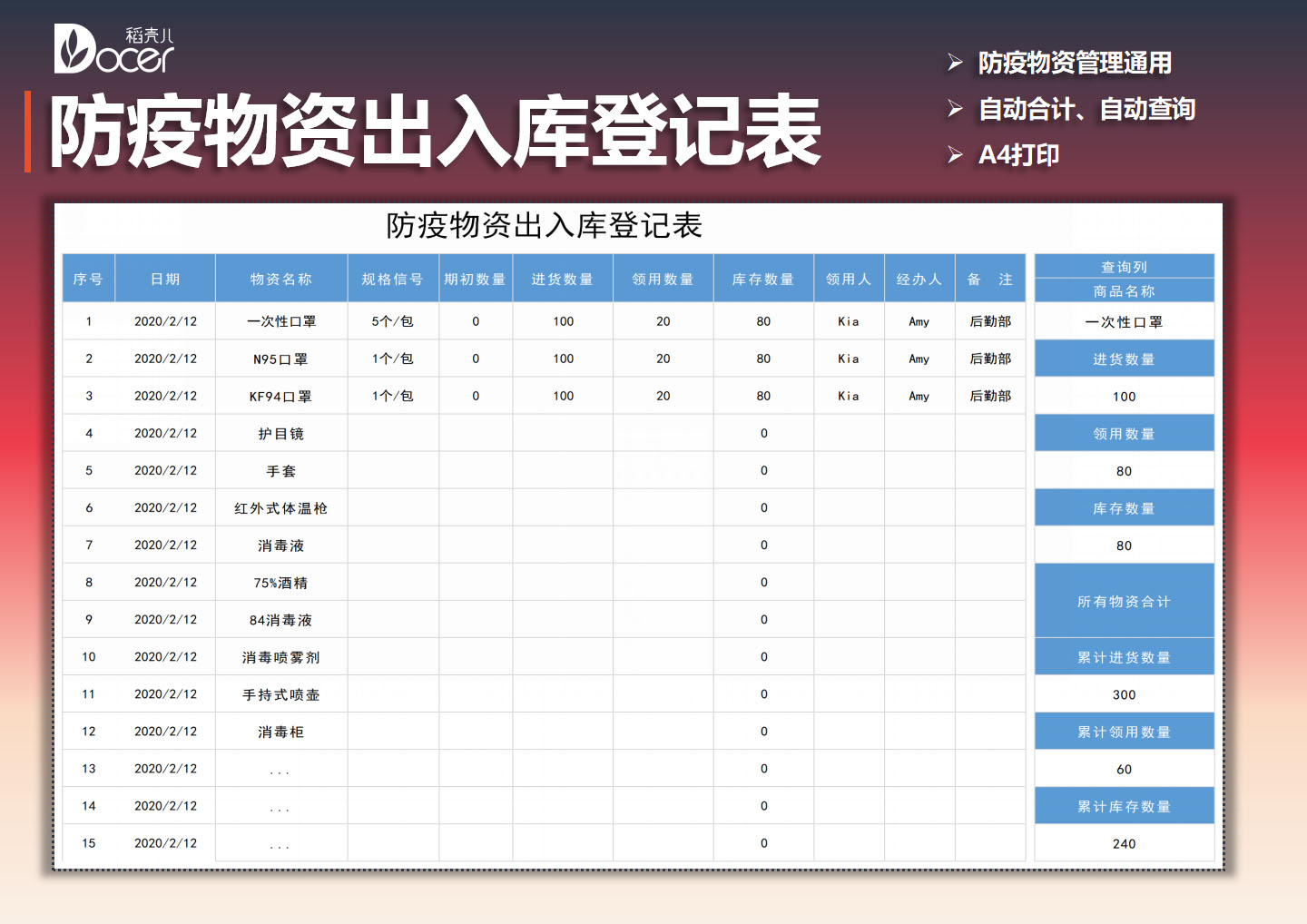Expand the 一次性口罩 query cell
Image resolution: width=1307 pixels, height=924 pixels.
point(1124,320)
